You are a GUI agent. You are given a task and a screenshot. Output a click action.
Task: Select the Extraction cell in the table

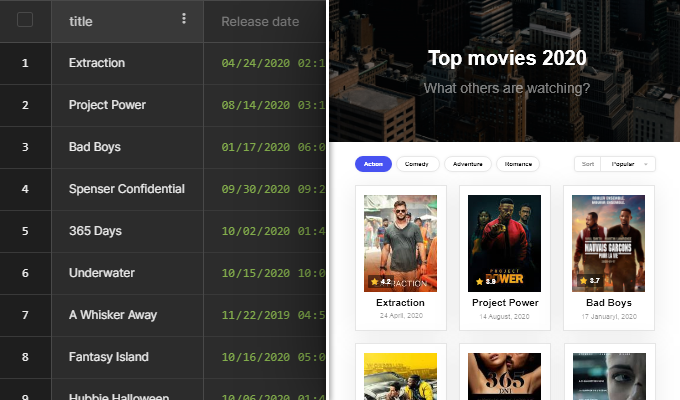coord(128,63)
